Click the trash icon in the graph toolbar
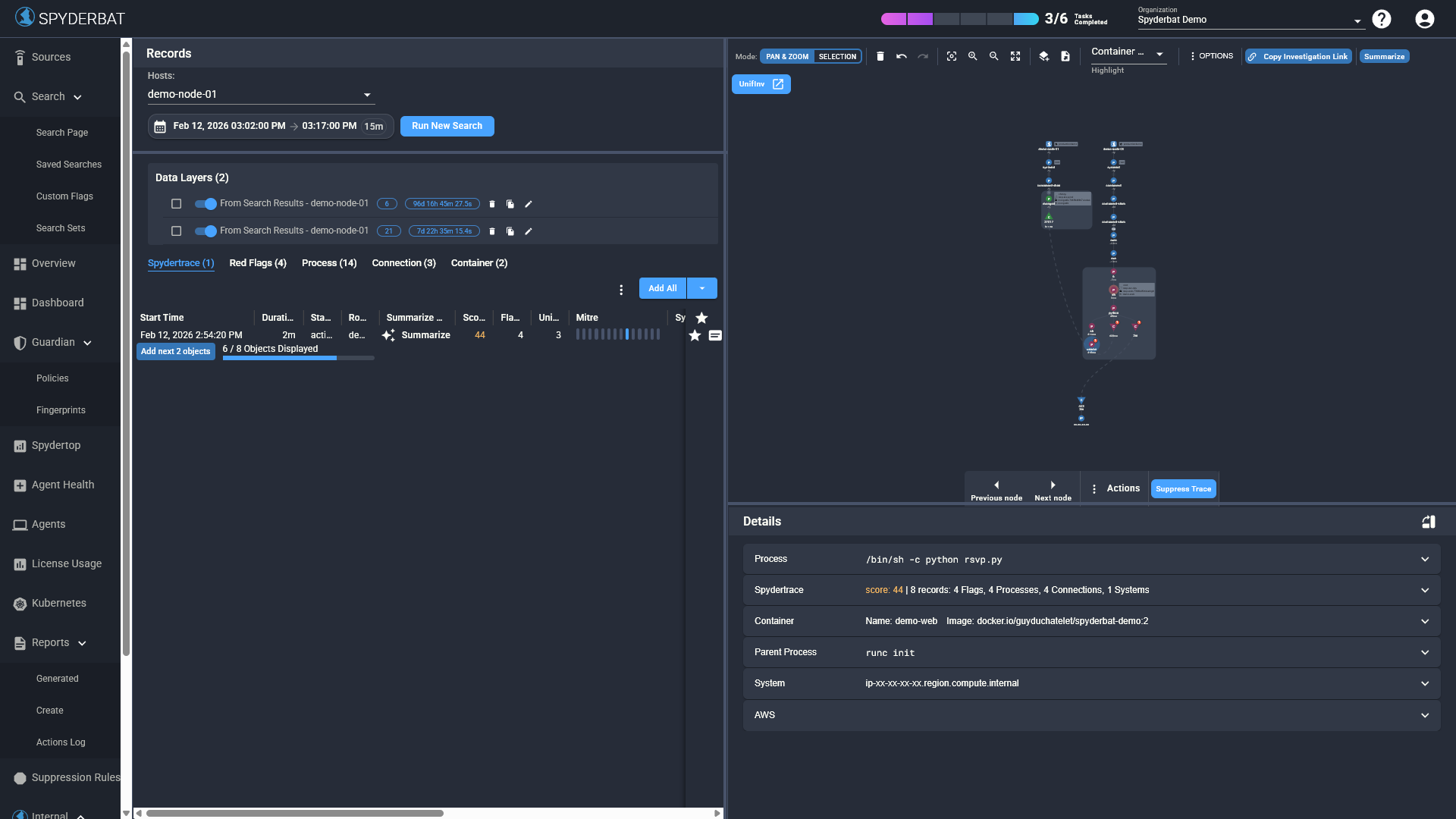 (x=880, y=56)
